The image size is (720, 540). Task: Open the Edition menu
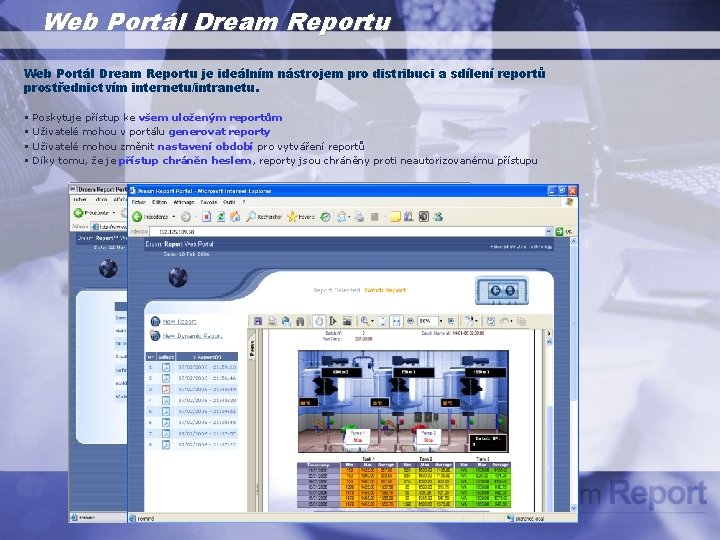click(x=159, y=202)
